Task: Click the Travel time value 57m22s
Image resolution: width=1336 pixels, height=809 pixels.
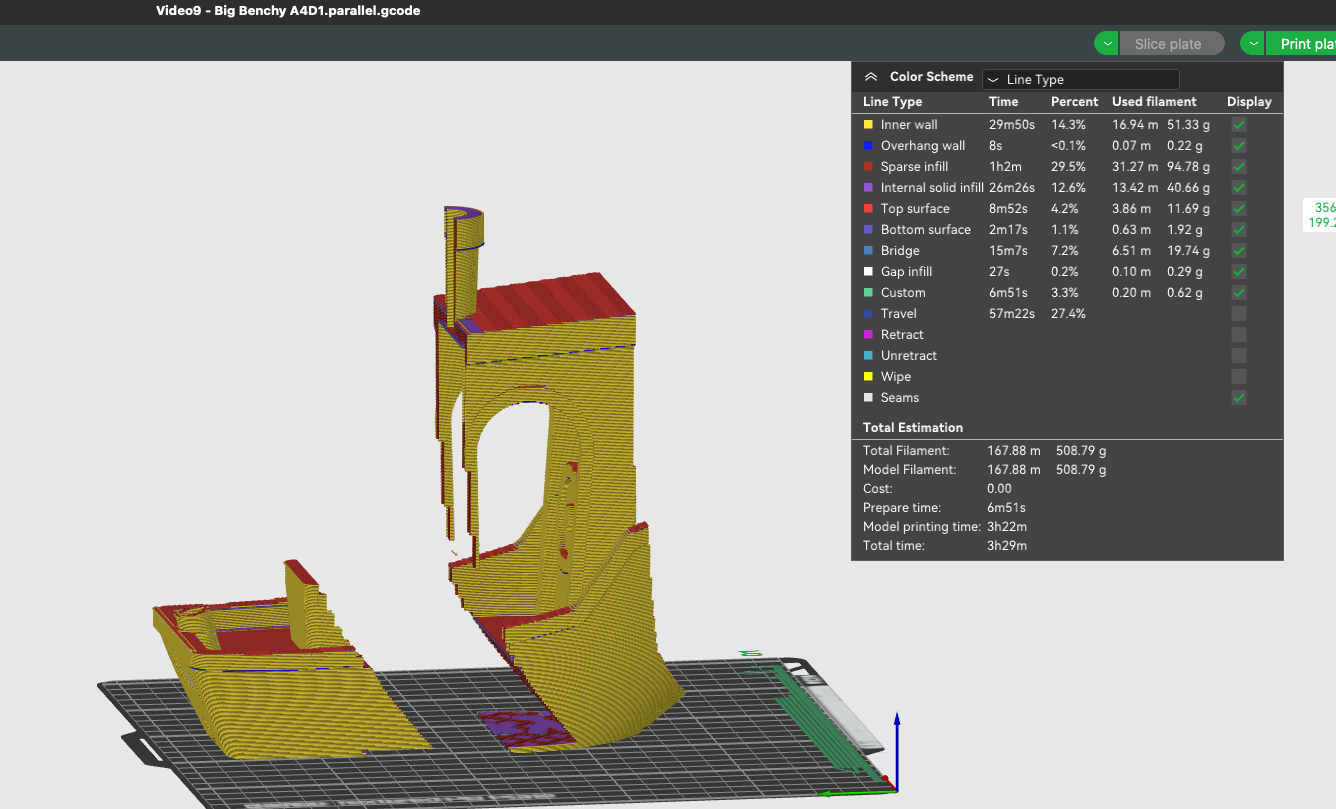Action: click(x=1011, y=314)
